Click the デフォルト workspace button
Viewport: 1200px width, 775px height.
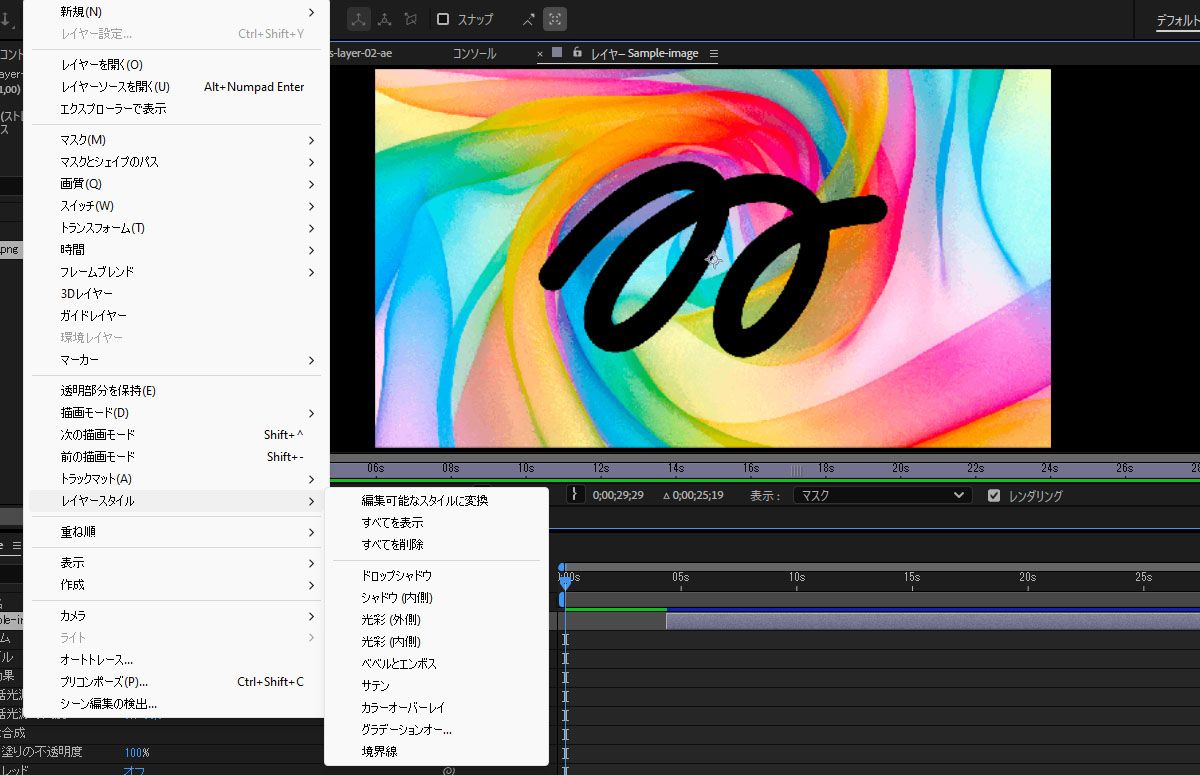1177,20
